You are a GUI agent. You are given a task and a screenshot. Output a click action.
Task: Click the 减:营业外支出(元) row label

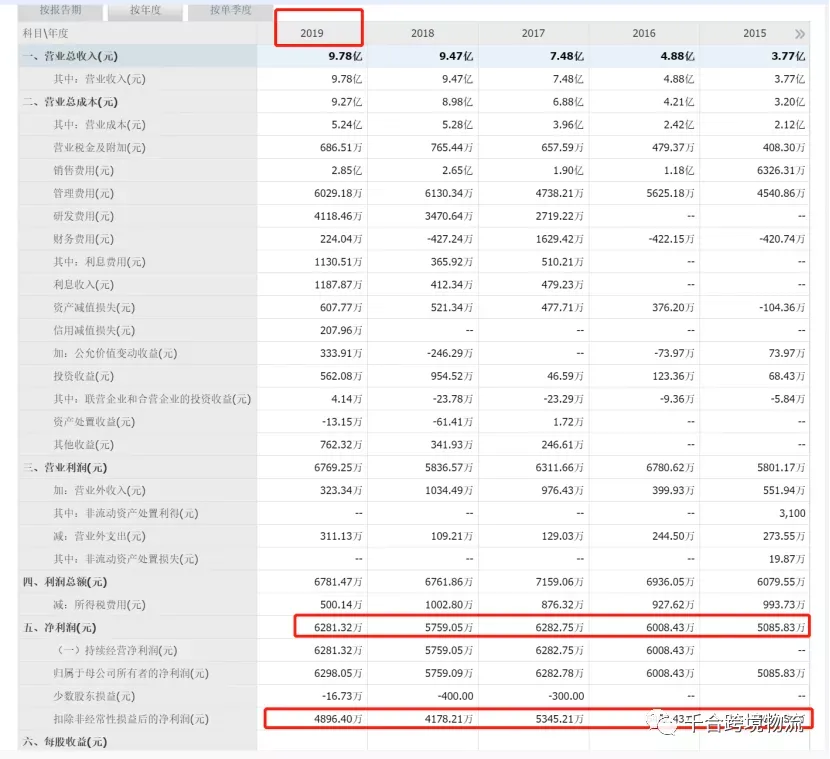pyautogui.click(x=99, y=536)
